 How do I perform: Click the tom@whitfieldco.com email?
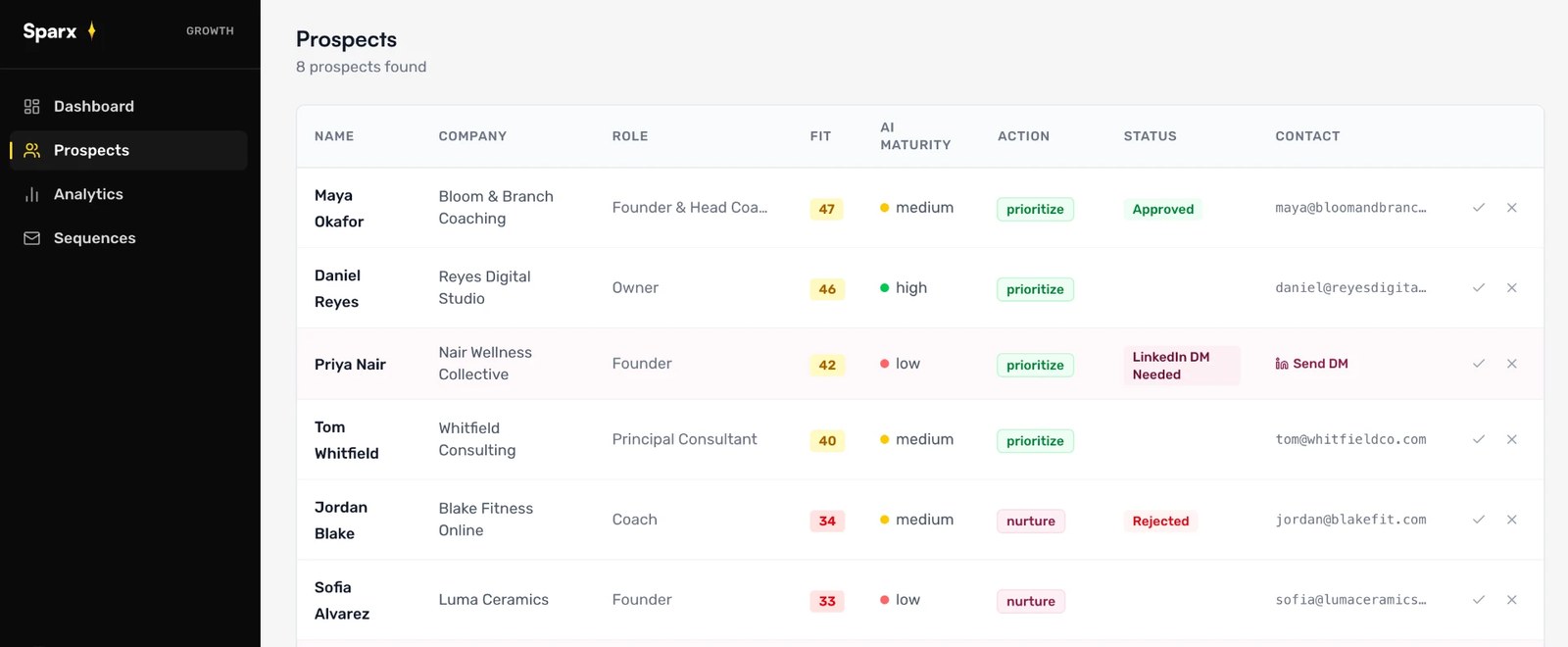1350,439
